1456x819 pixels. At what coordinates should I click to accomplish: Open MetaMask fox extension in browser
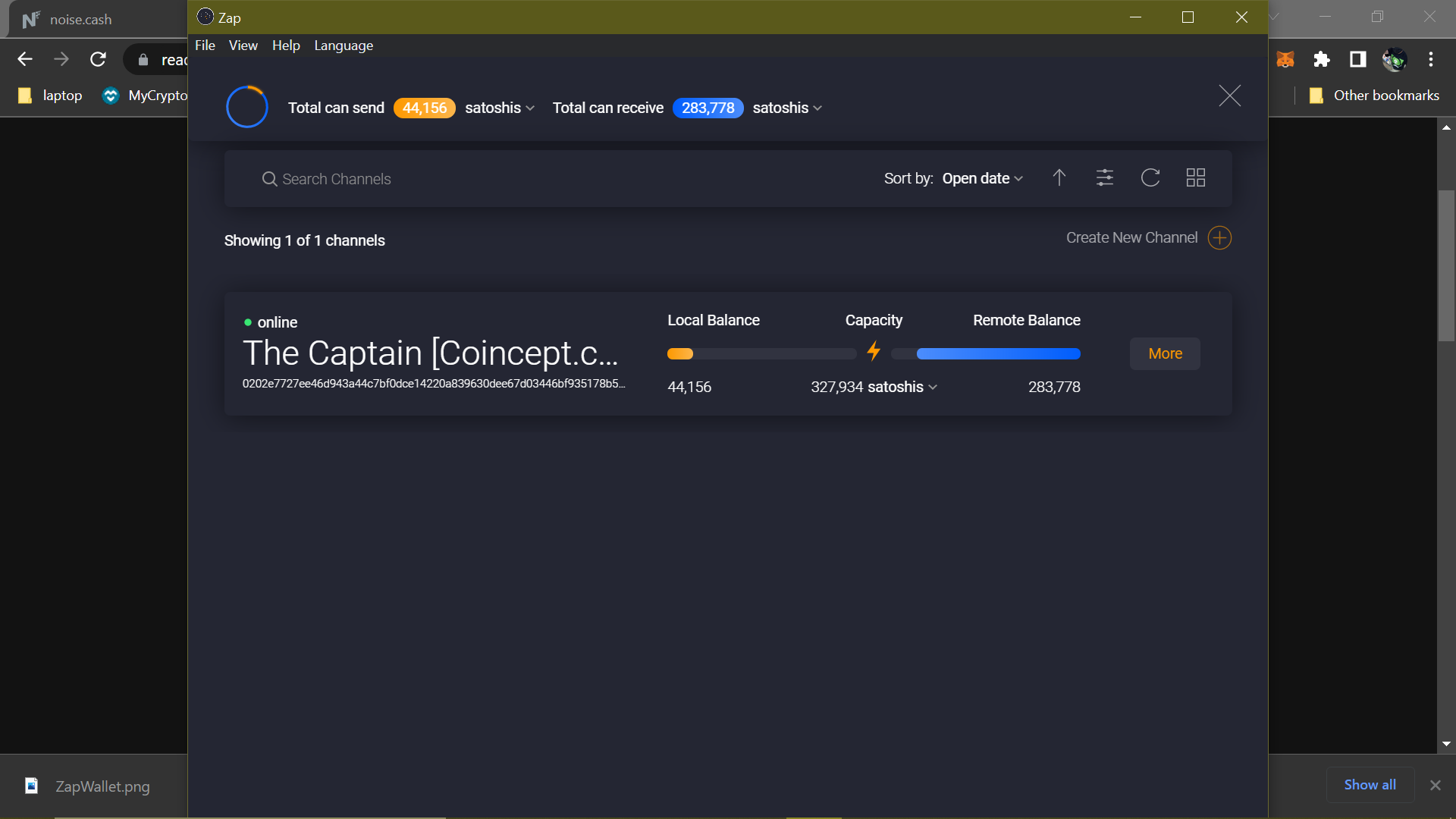[1285, 59]
